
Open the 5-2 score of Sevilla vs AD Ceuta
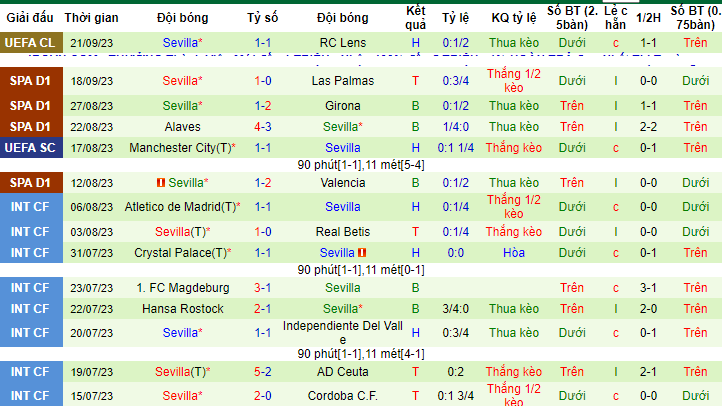click(262, 372)
